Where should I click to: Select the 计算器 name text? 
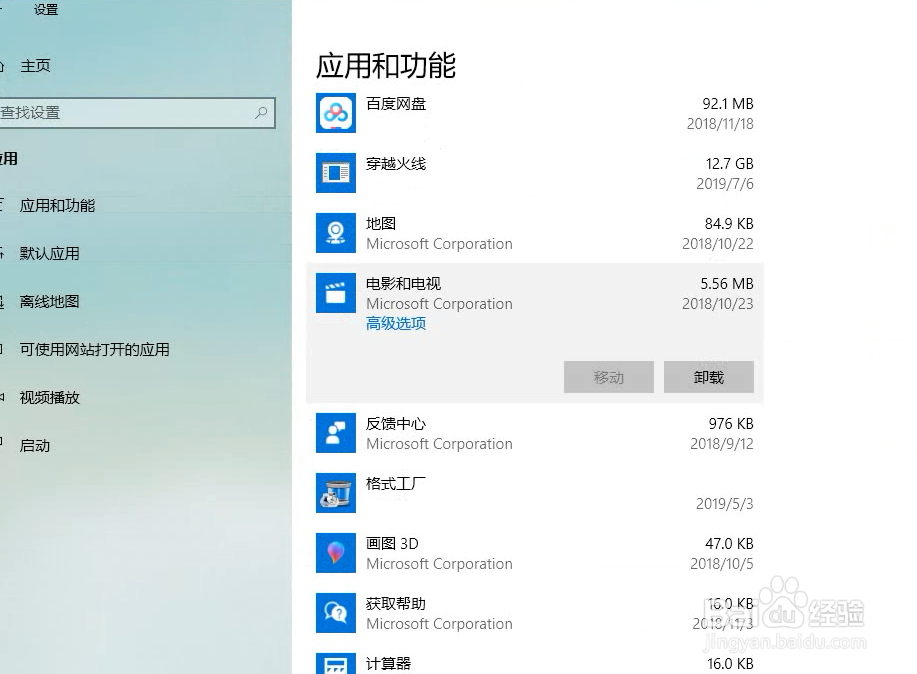388,663
